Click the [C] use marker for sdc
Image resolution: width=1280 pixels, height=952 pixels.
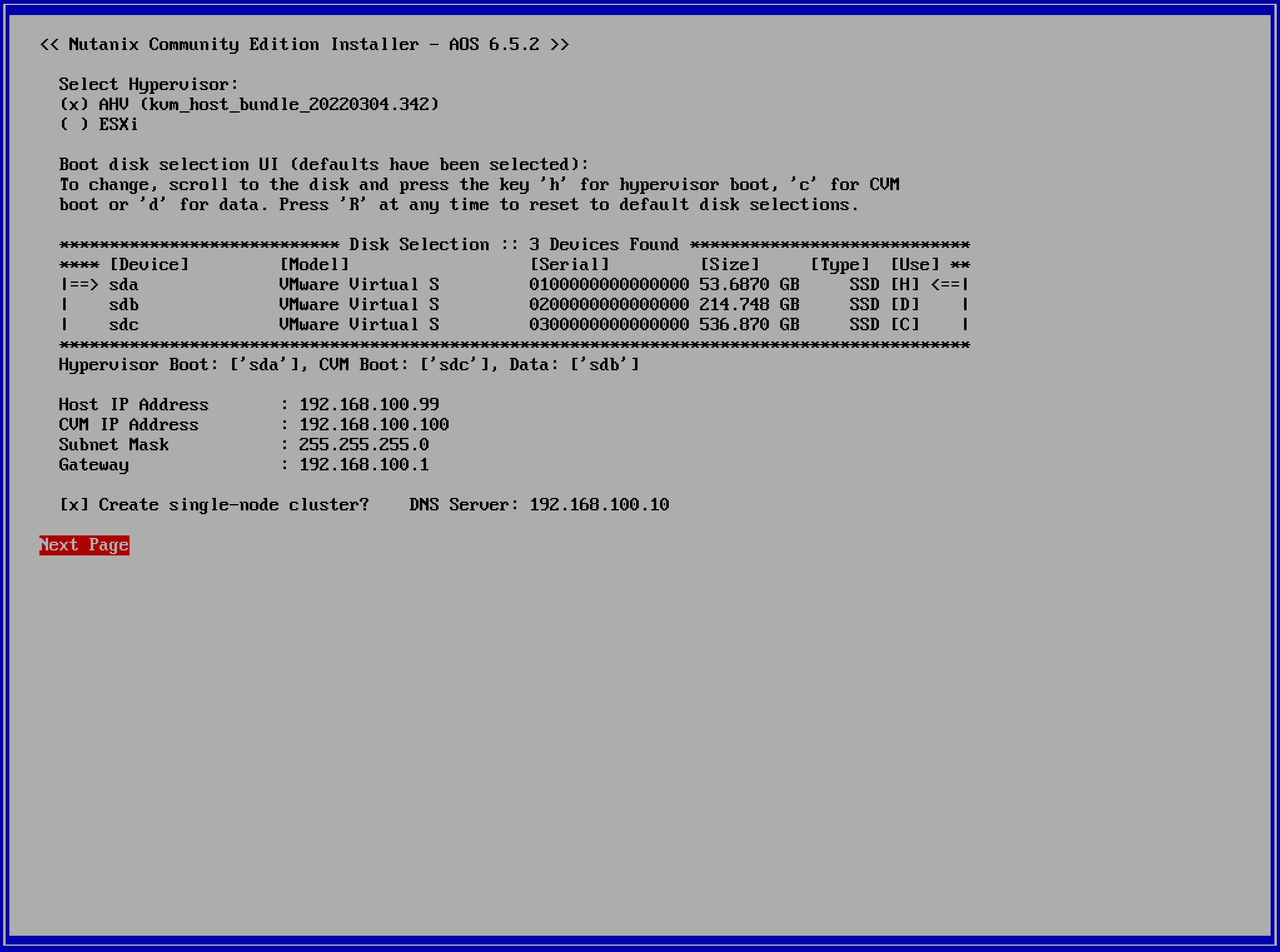(905, 325)
